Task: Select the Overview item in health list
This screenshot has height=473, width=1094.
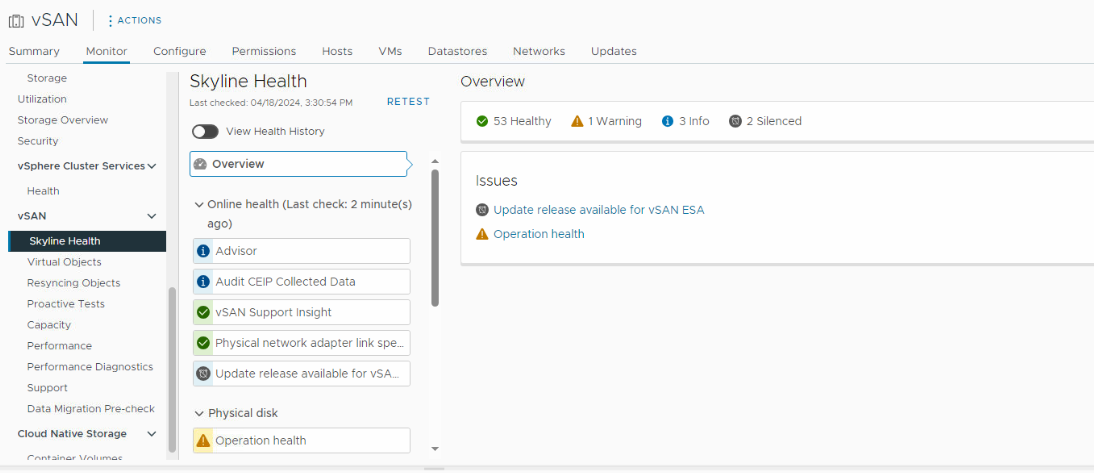Action: coord(298,164)
